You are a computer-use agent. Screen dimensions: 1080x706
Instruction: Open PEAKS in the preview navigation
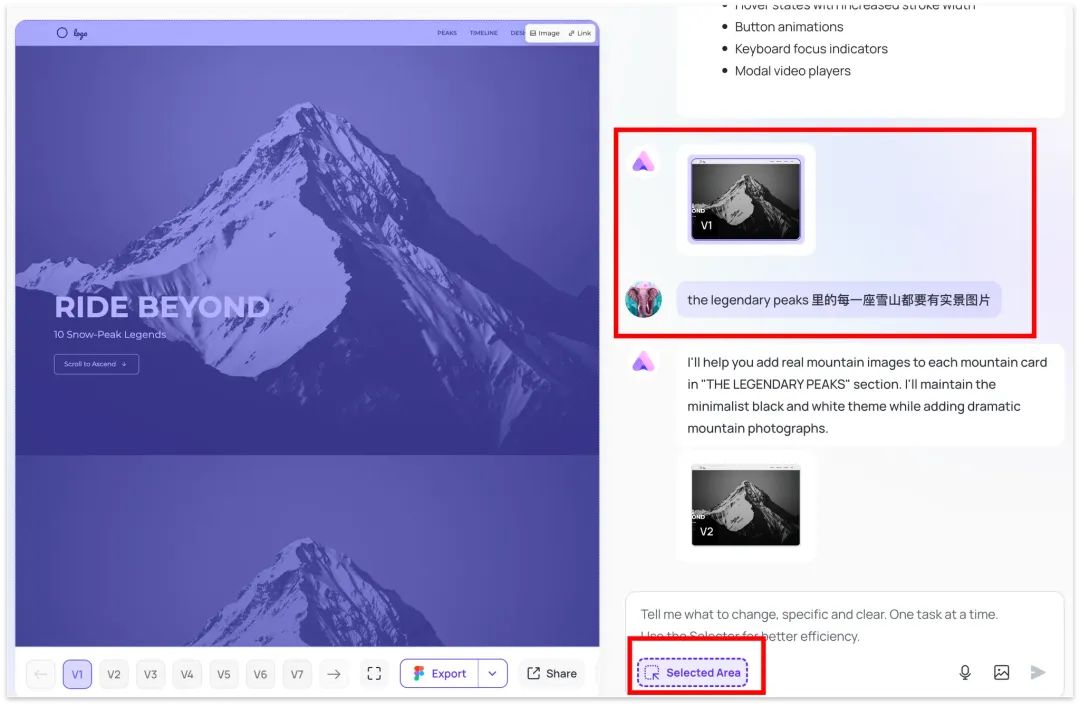447,33
